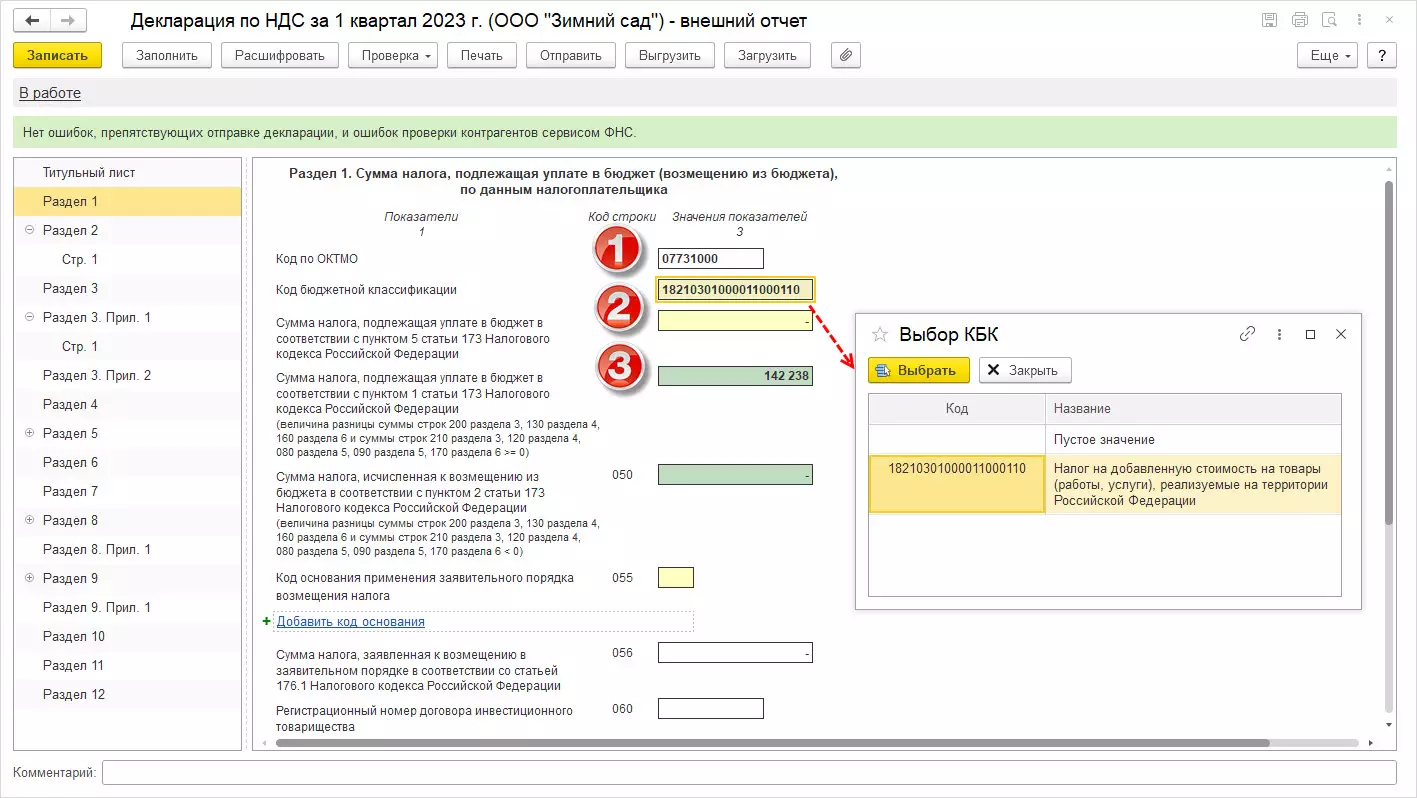The image size is (1417, 798).
Task: Collapse the Раздел 3. Прил. 1 node
Action: (x=29, y=317)
